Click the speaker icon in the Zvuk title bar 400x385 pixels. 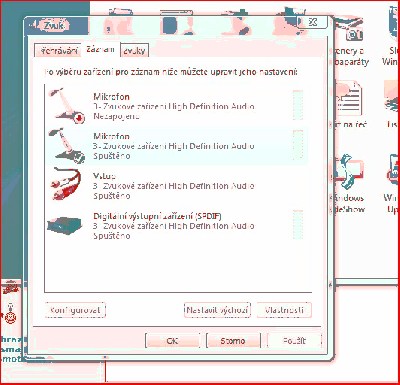34,25
